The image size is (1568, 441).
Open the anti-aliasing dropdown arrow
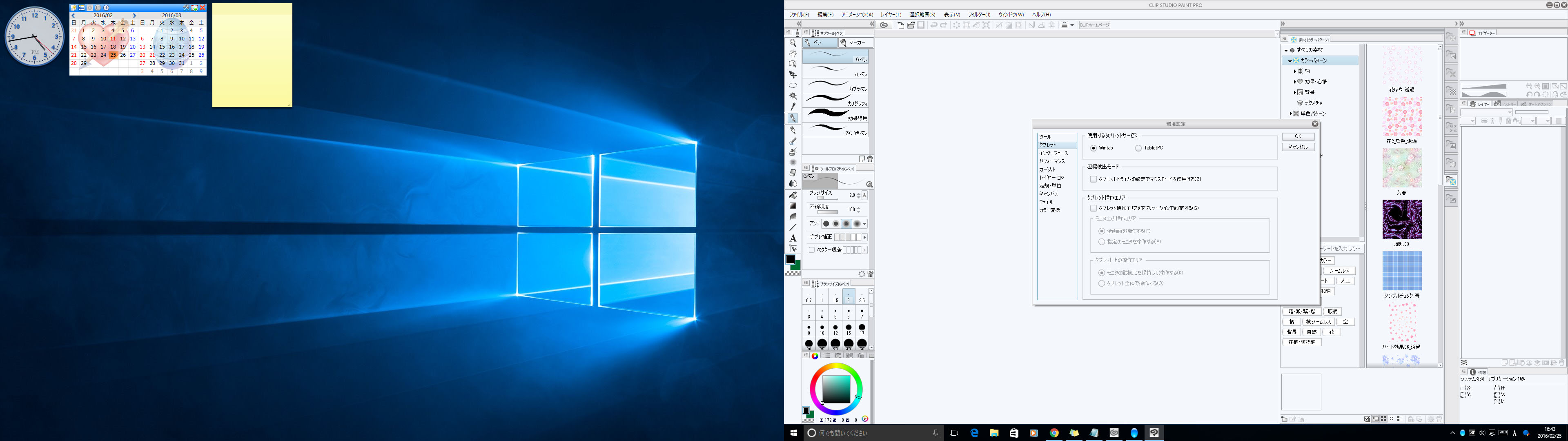tap(864, 224)
